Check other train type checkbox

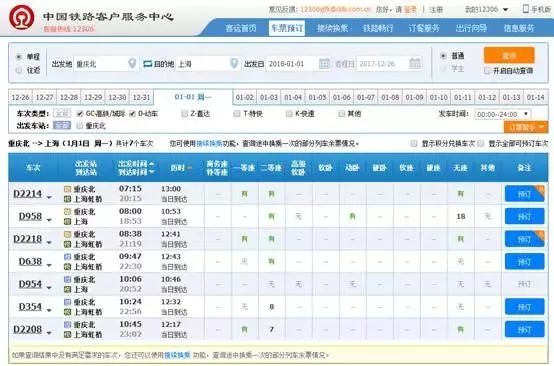pos(341,113)
